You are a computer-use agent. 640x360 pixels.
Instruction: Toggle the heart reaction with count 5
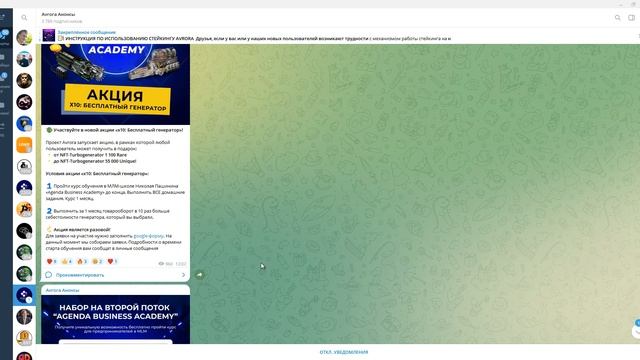pos(51,262)
